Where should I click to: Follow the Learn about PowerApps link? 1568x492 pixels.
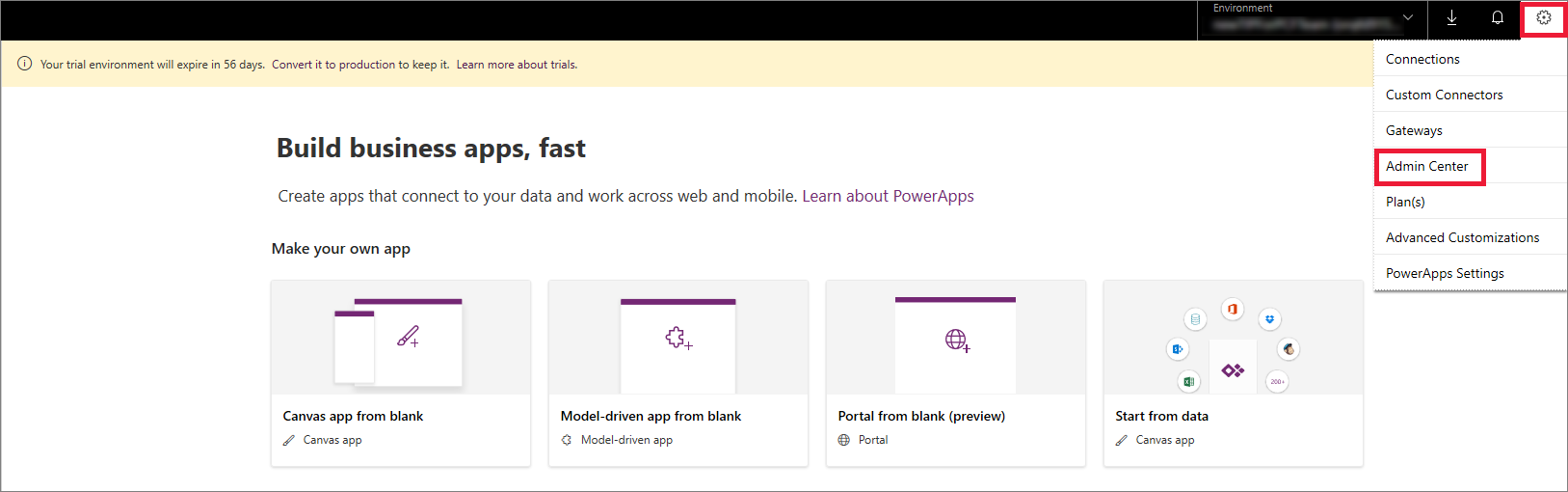point(888,196)
